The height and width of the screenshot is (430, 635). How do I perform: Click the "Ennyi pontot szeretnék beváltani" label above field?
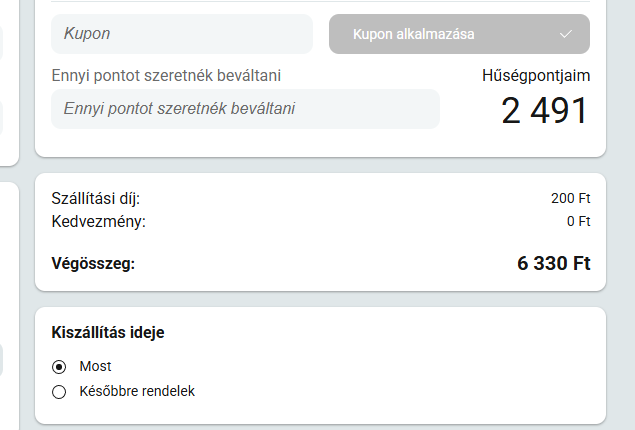pyautogui.click(x=166, y=75)
